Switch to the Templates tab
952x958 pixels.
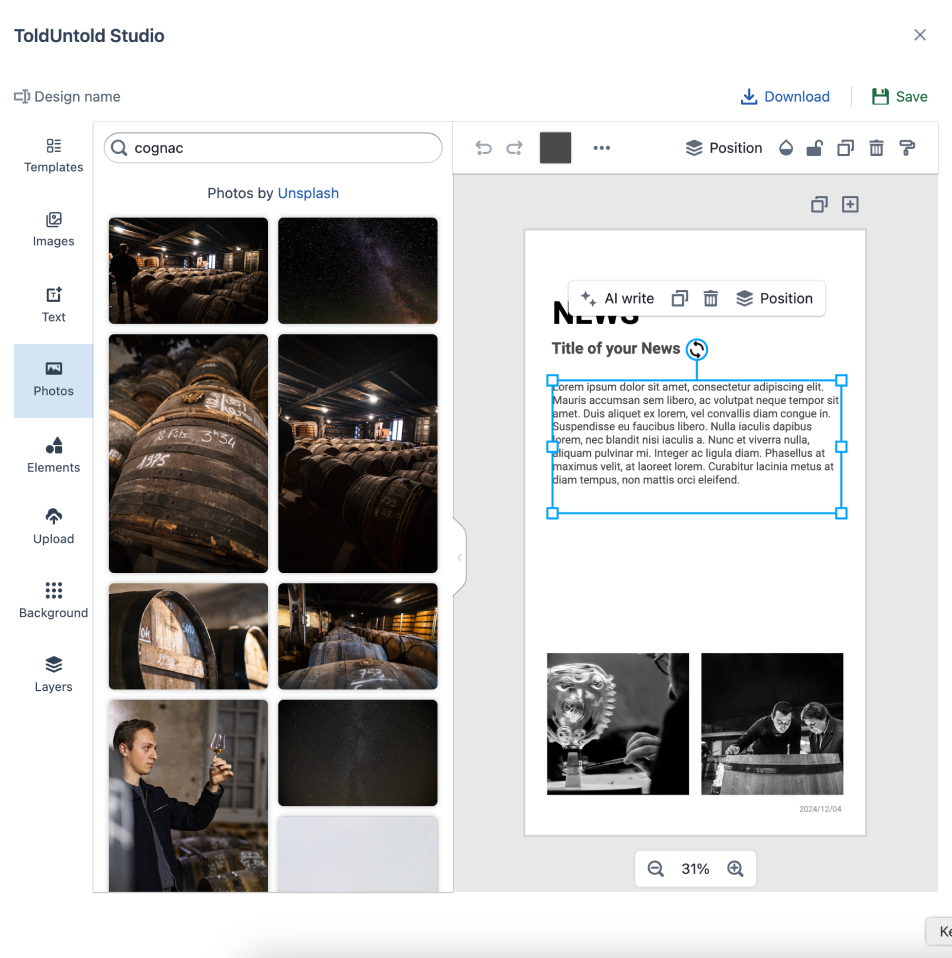tap(54, 155)
